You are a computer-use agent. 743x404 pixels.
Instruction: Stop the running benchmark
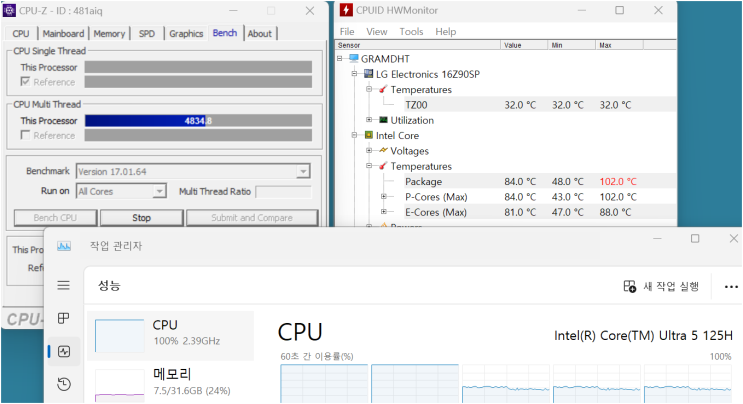(141, 218)
